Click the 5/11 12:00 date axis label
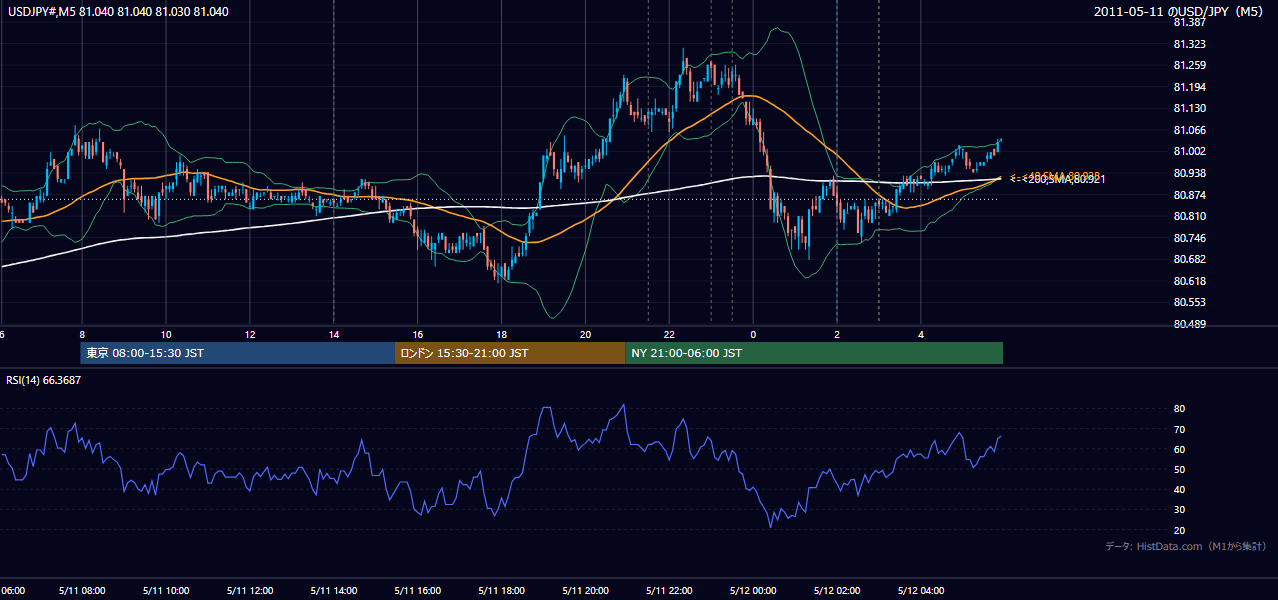This screenshot has height=600, width=1278. (250, 591)
